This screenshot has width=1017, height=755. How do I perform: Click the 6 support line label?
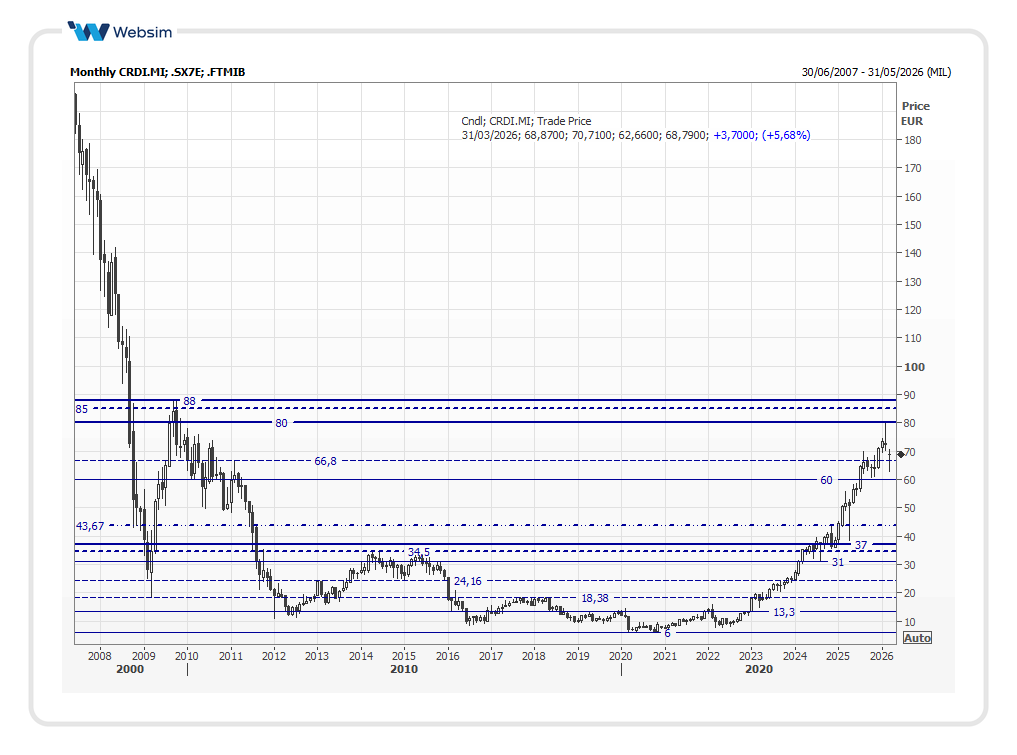pos(667,633)
